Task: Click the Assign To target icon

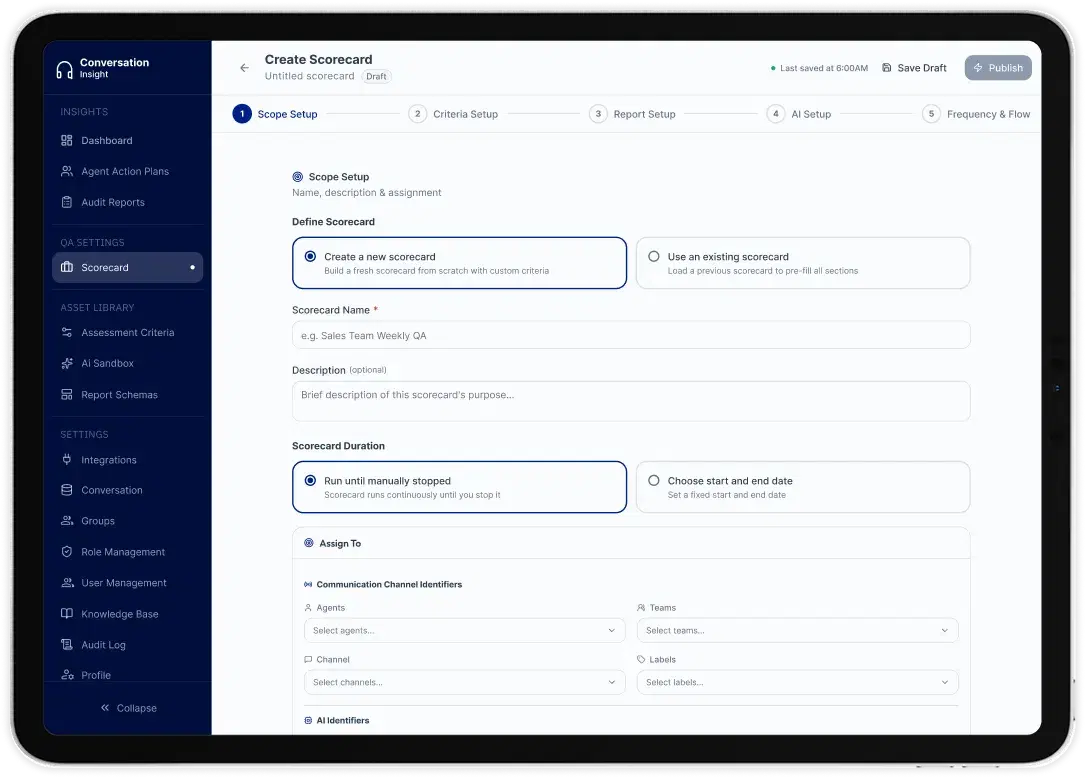Action: point(309,543)
